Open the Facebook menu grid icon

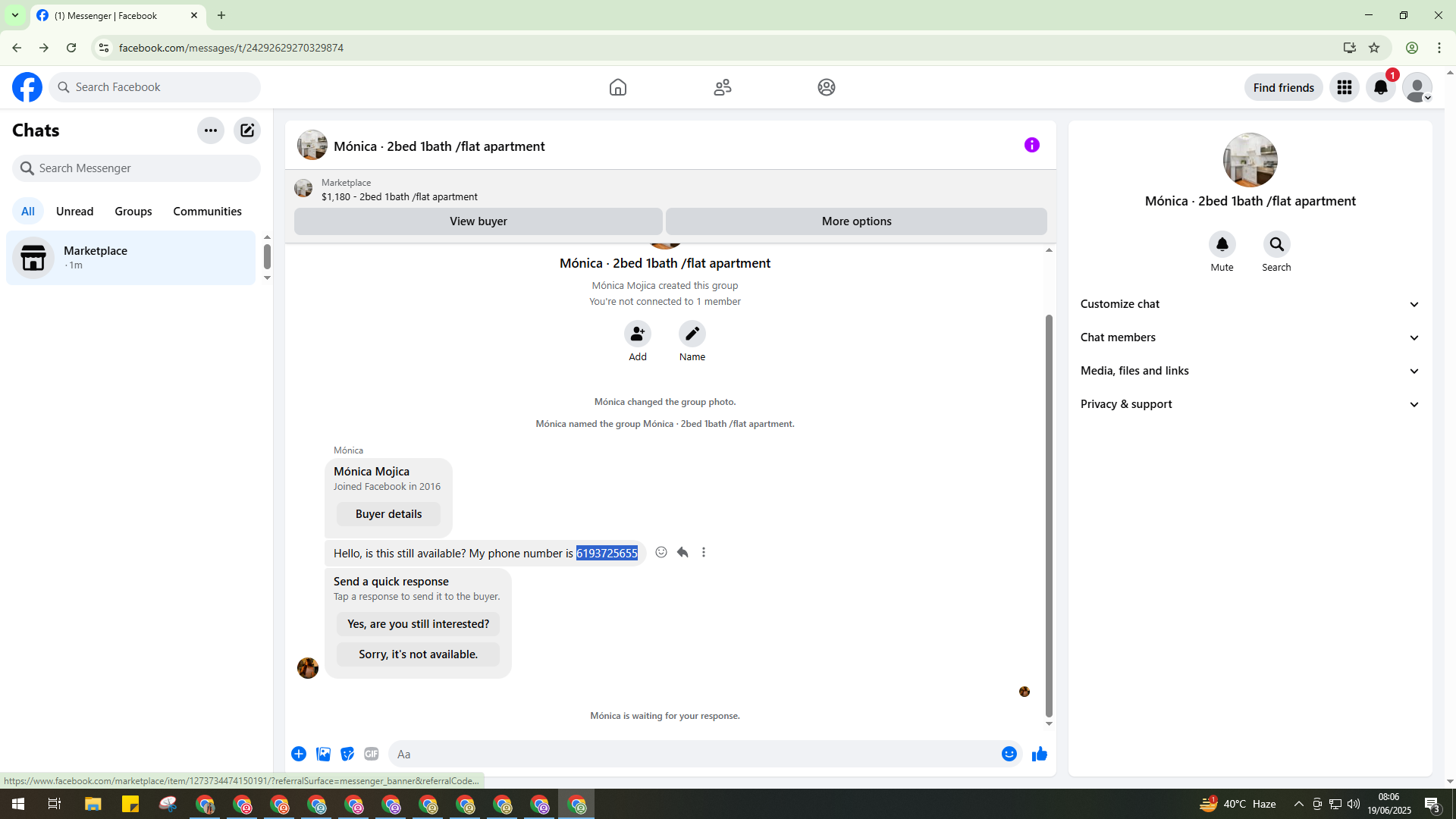tap(1345, 87)
